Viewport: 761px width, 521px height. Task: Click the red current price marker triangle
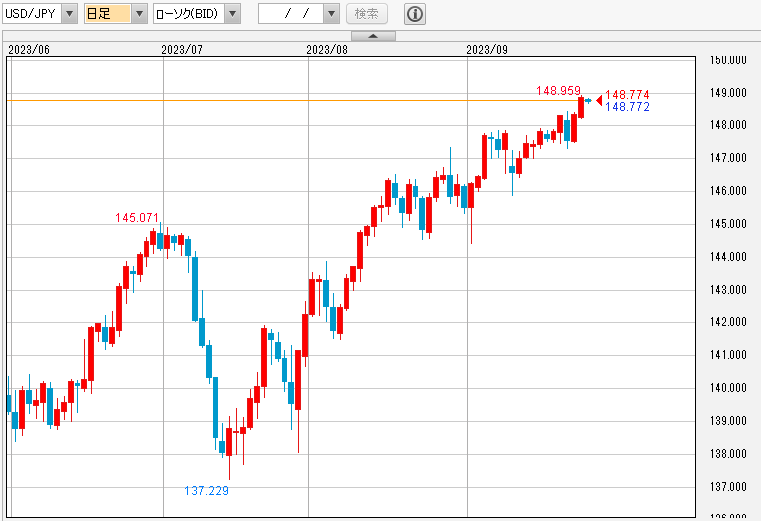599,101
